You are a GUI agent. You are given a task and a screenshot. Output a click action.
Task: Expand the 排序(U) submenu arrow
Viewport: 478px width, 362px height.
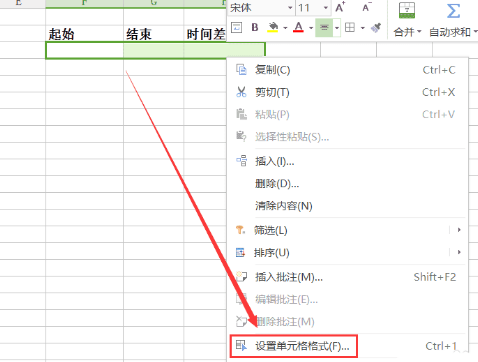tap(459, 252)
